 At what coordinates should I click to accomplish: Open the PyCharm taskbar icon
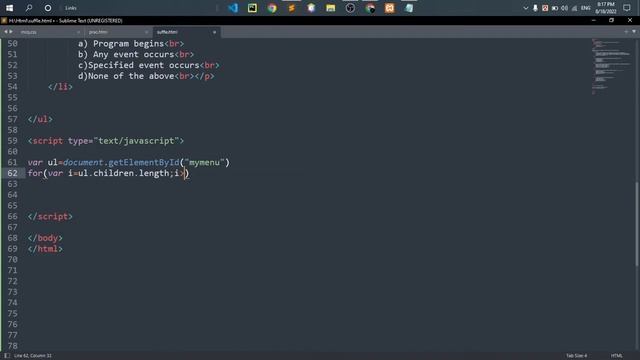coord(252,8)
